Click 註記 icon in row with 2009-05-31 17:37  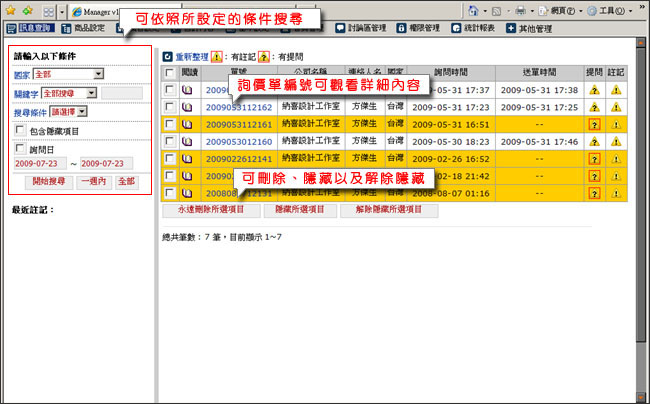point(616,90)
